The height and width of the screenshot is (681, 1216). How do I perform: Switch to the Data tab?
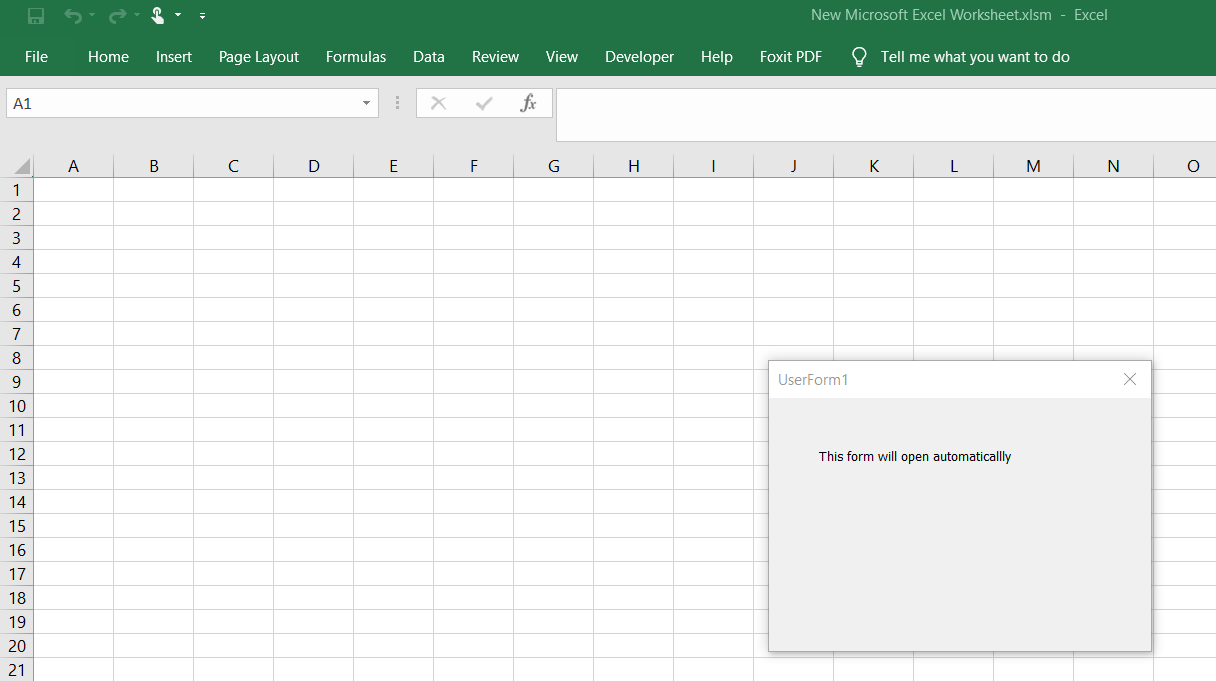[x=429, y=57]
